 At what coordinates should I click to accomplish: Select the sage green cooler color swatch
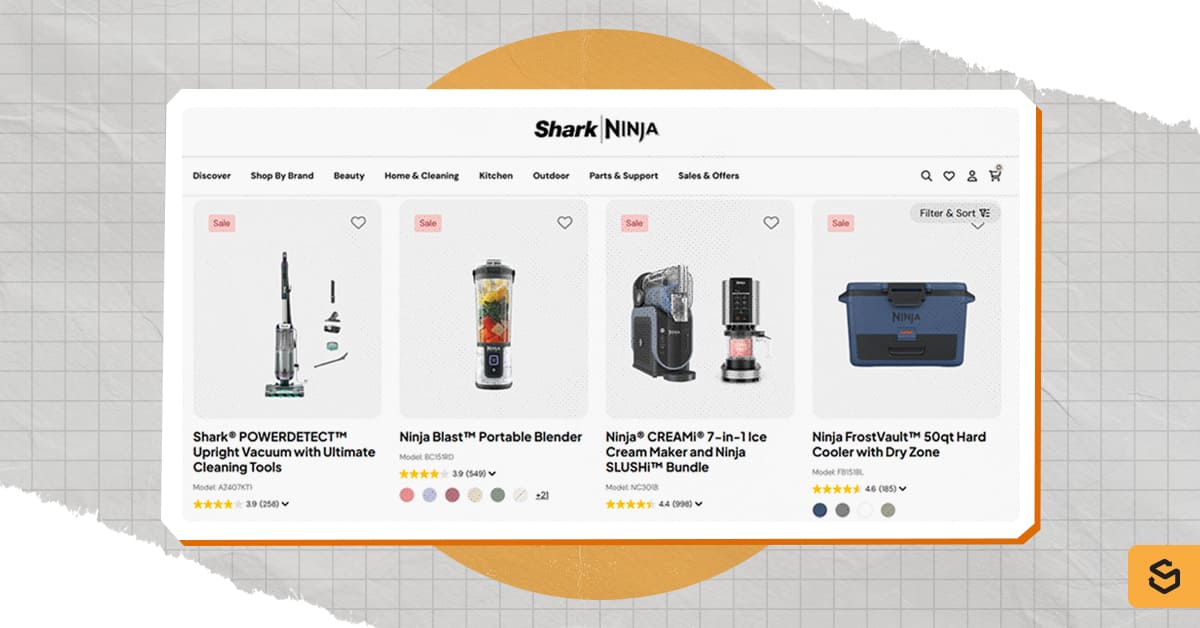(x=888, y=510)
